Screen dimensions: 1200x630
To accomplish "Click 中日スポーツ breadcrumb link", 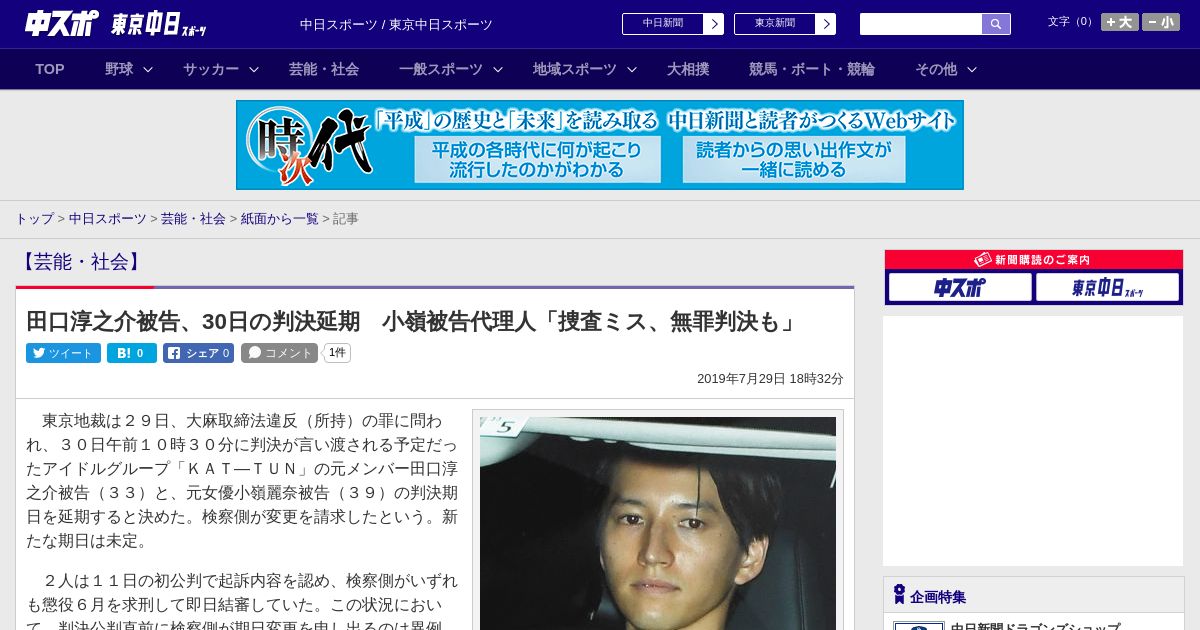I will [x=108, y=218].
